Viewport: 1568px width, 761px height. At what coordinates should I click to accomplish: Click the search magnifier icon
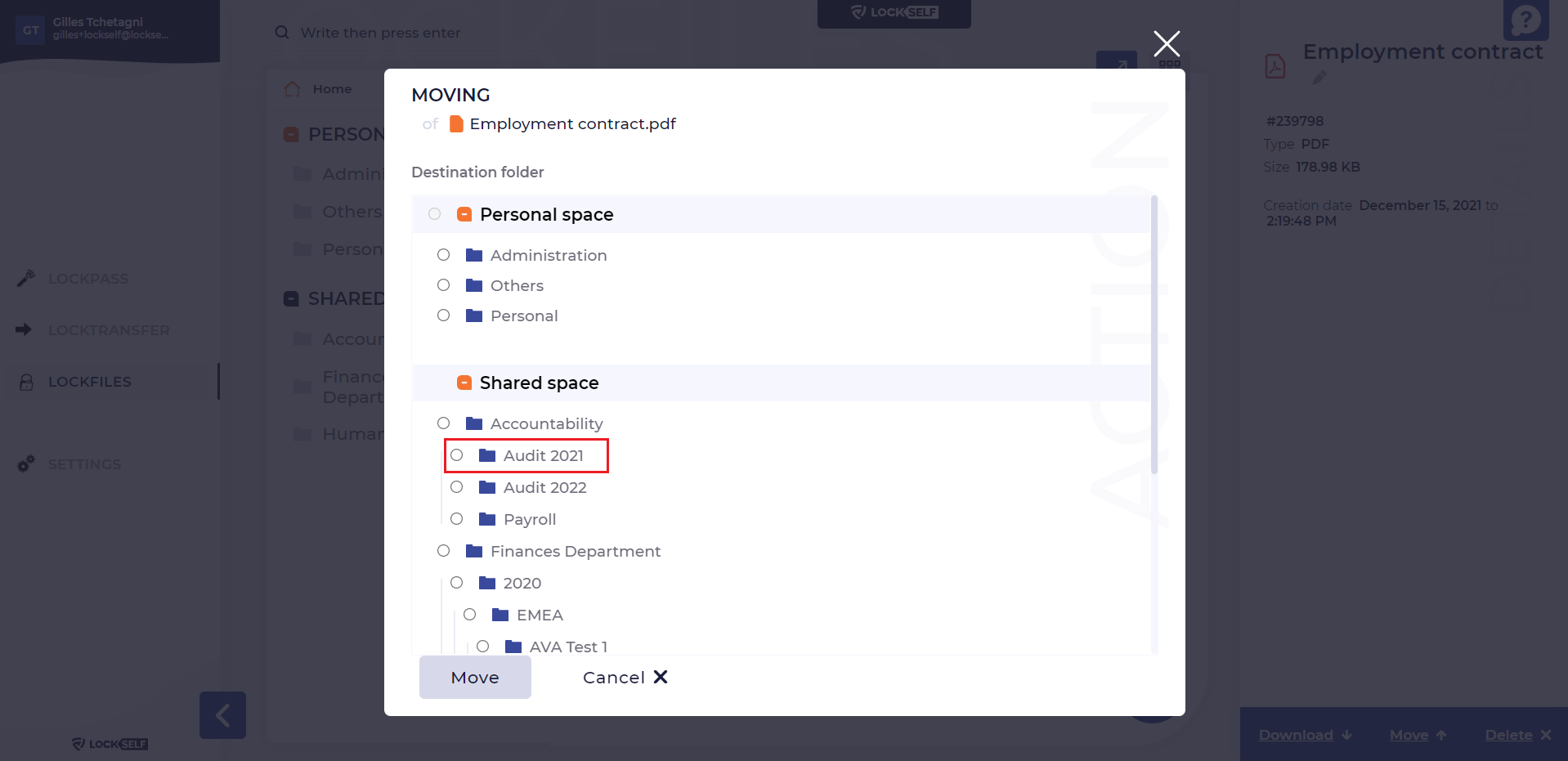(282, 33)
